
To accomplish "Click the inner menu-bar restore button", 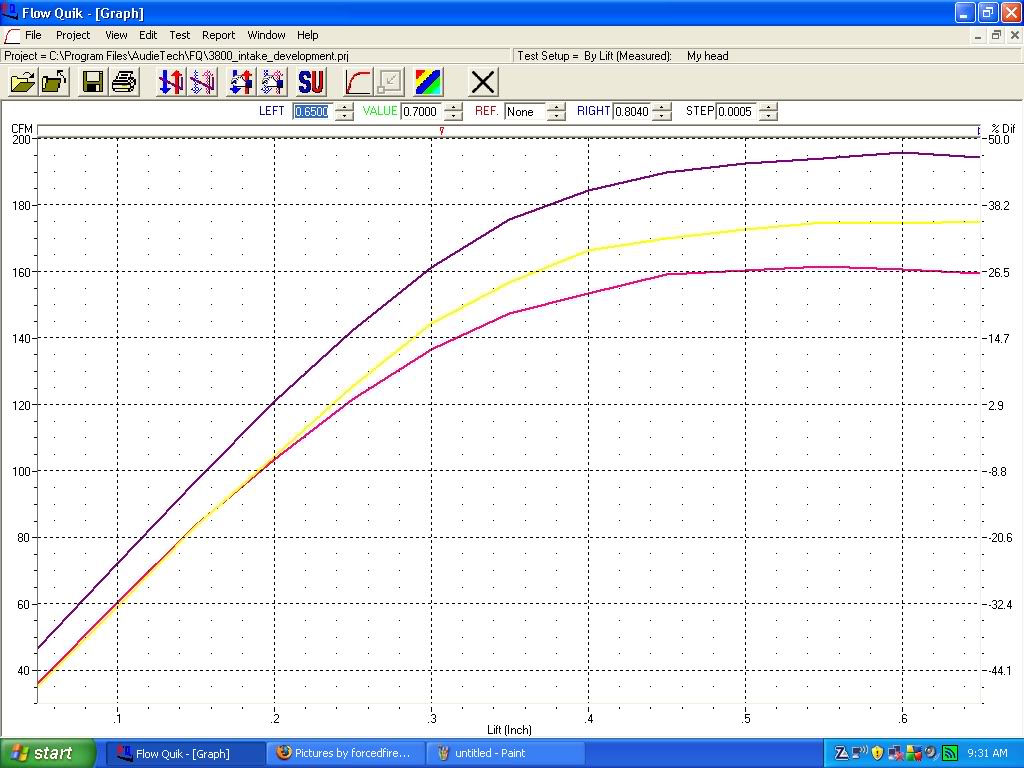I will pos(996,35).
